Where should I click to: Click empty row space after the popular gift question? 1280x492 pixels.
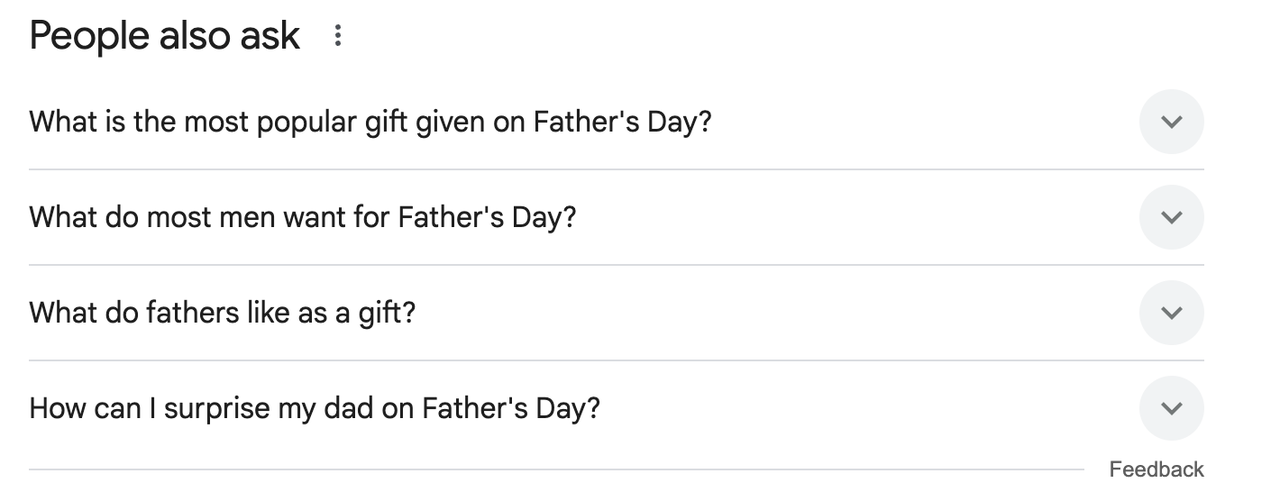[x=920, y=122]
